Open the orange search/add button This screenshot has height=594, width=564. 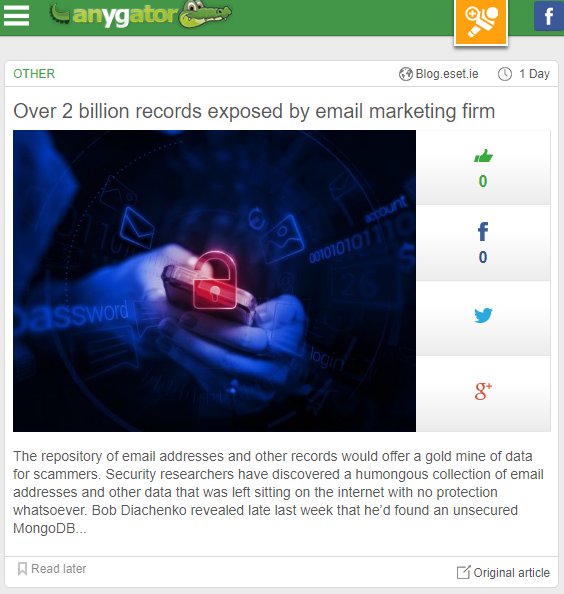481,22
